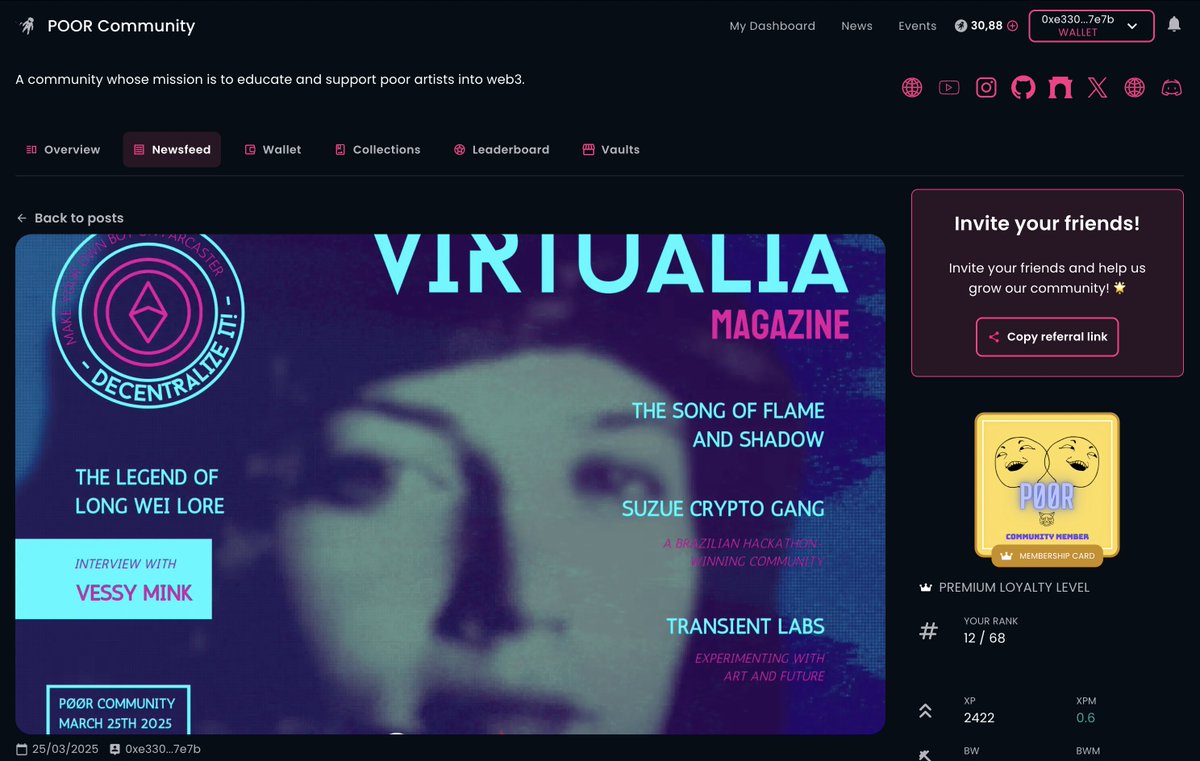
Task: Open My Dashboard in top navigation
Action: click(772, 26)
